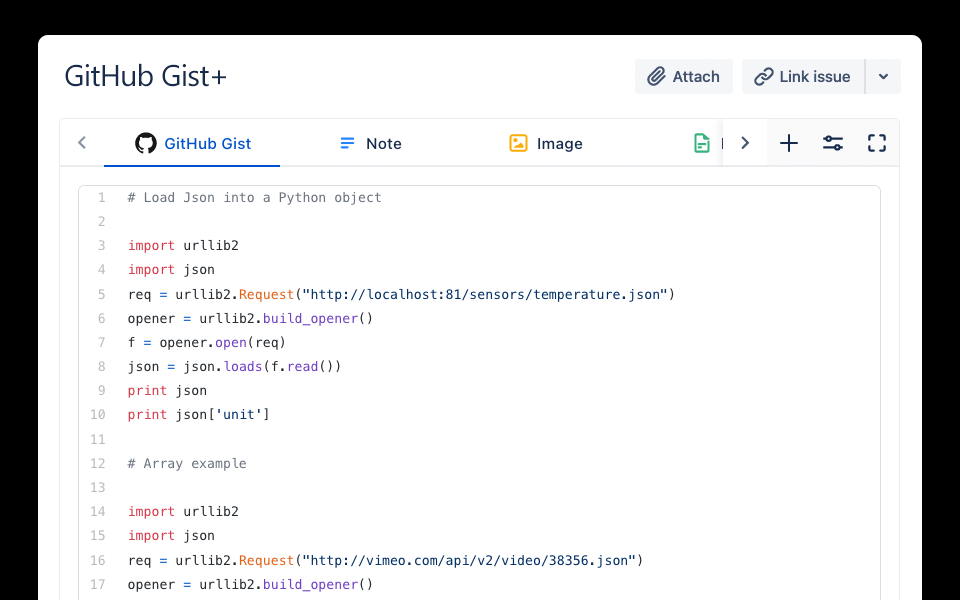The width and height of the screenshot is (960, 600).
Task: Click the text lines icon on the Note tab
Action: point(347,143)
